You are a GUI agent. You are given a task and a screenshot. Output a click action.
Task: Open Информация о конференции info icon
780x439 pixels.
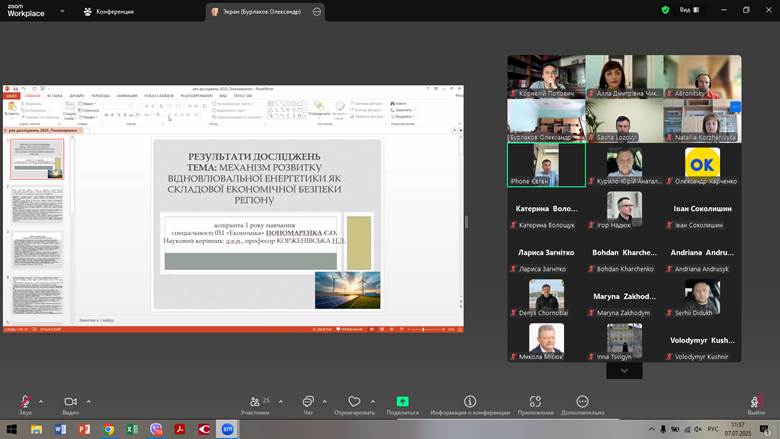pos(470,402)
